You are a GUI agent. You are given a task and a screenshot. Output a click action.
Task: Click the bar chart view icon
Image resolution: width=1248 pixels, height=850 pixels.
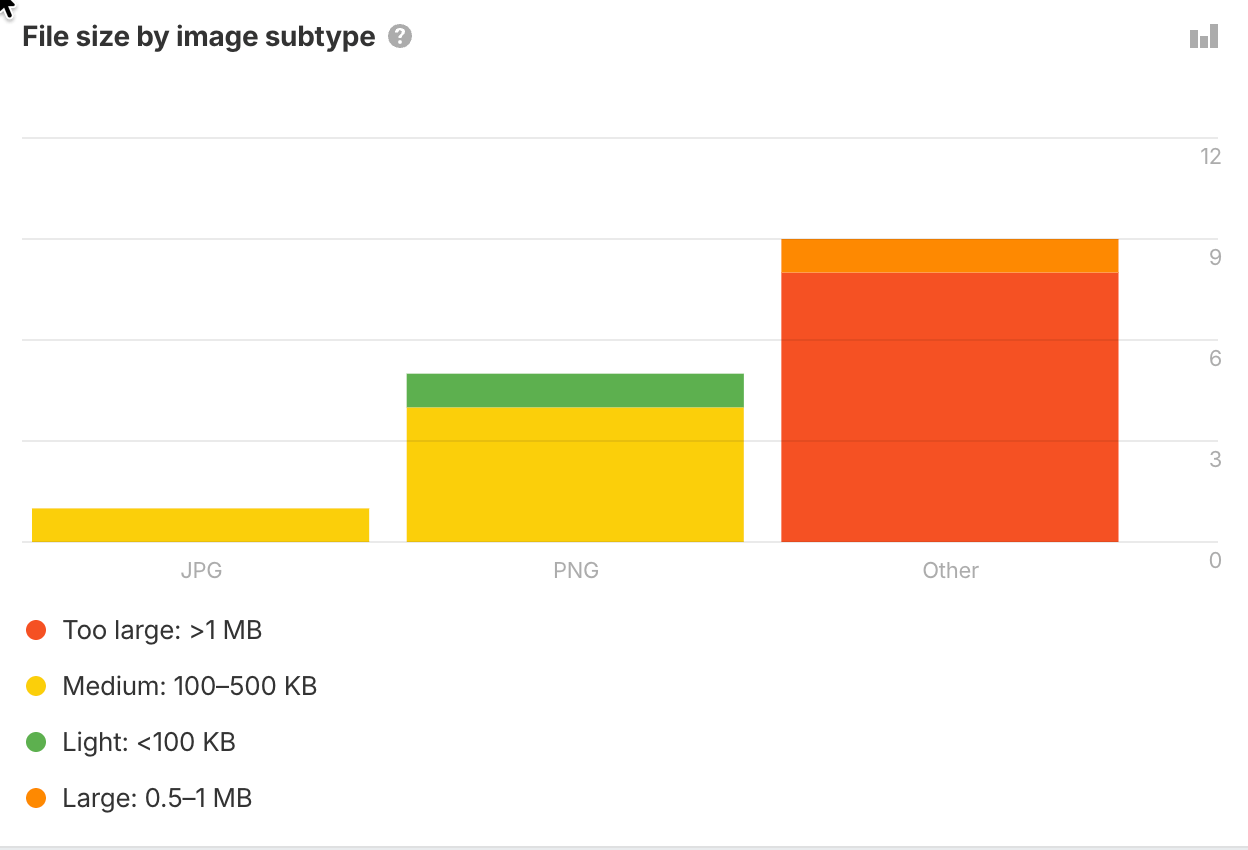[x=1204, y=37]
